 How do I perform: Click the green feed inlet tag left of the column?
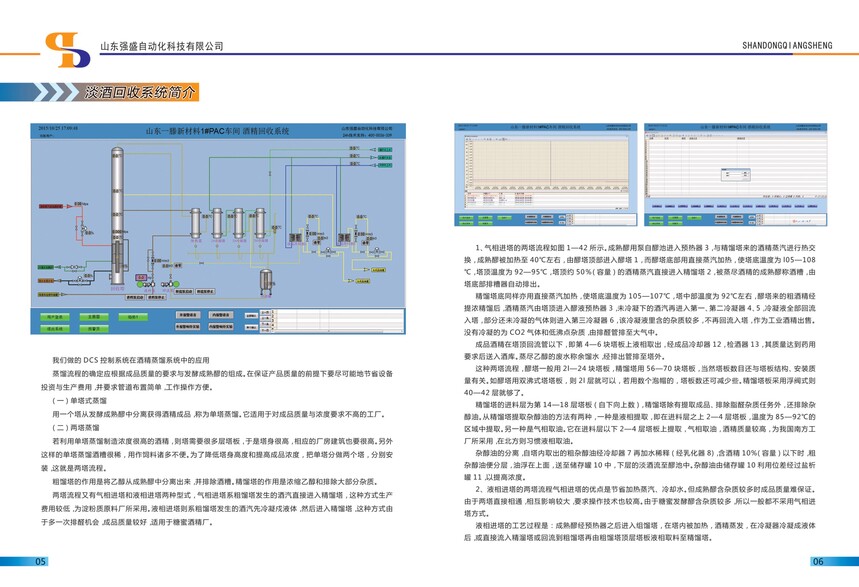[x=45, y=267]
